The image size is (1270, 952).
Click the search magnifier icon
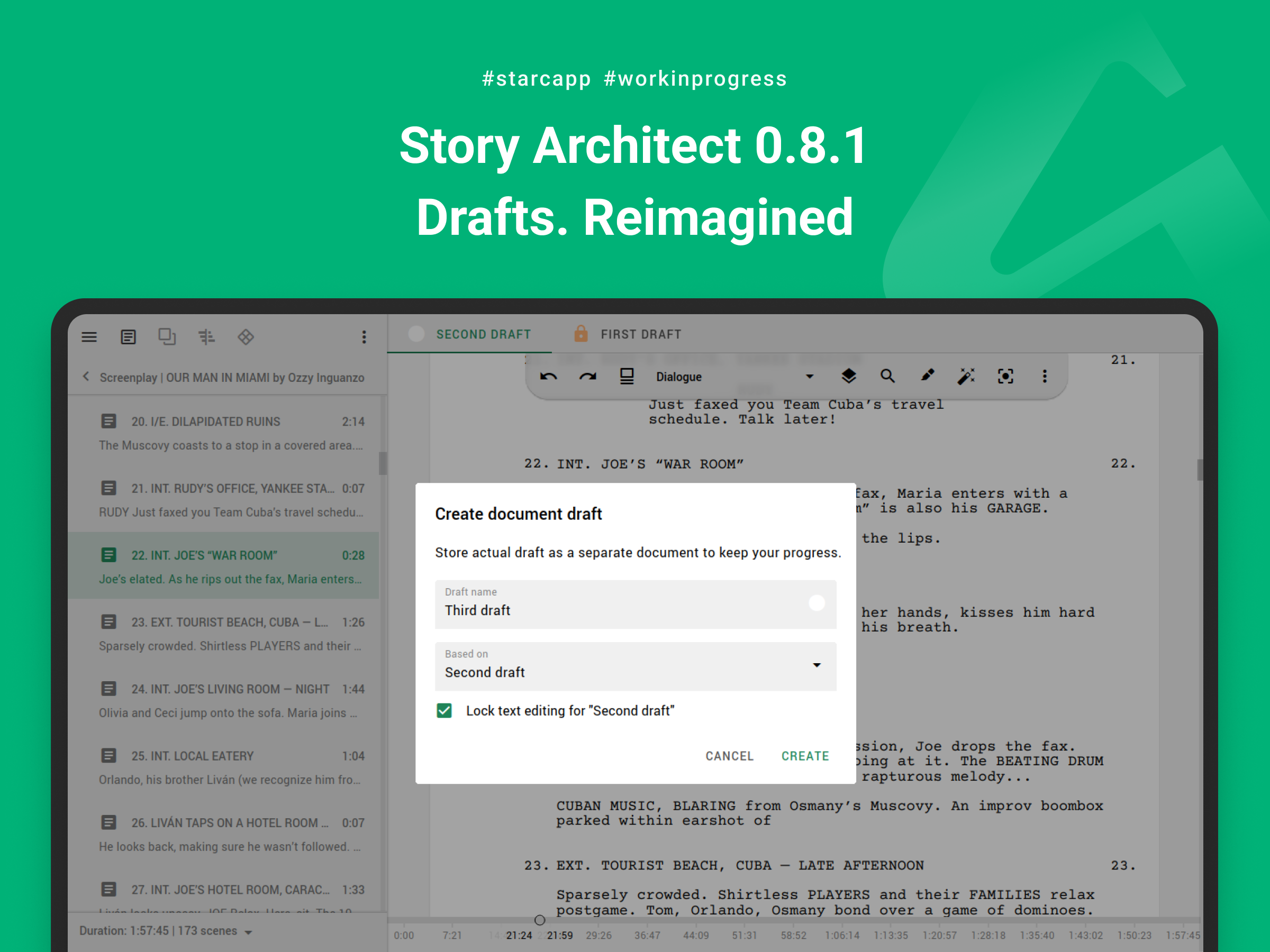pyautogui.click(x=887, y=377)
